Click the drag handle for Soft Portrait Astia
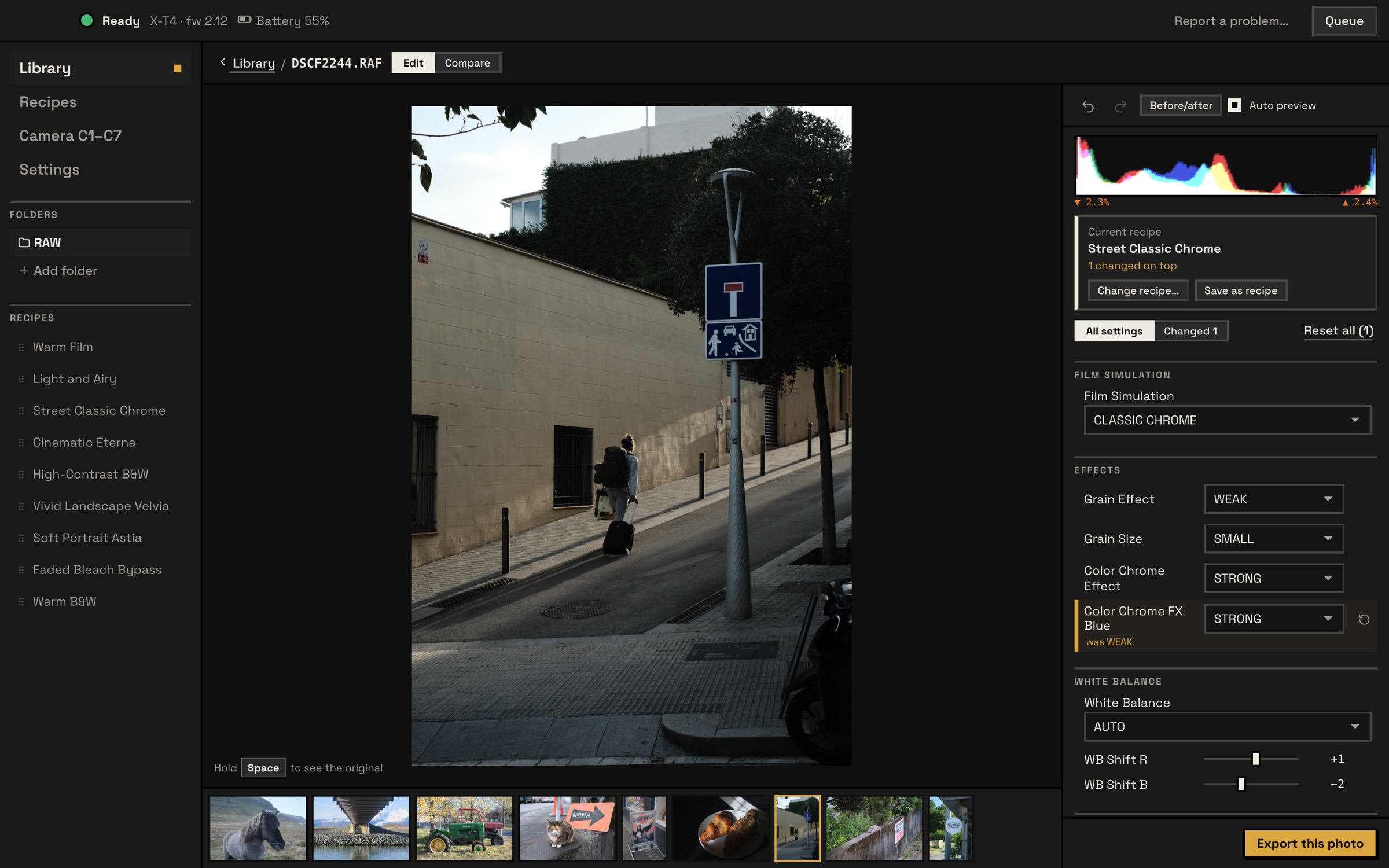 [x=21, y=538]
